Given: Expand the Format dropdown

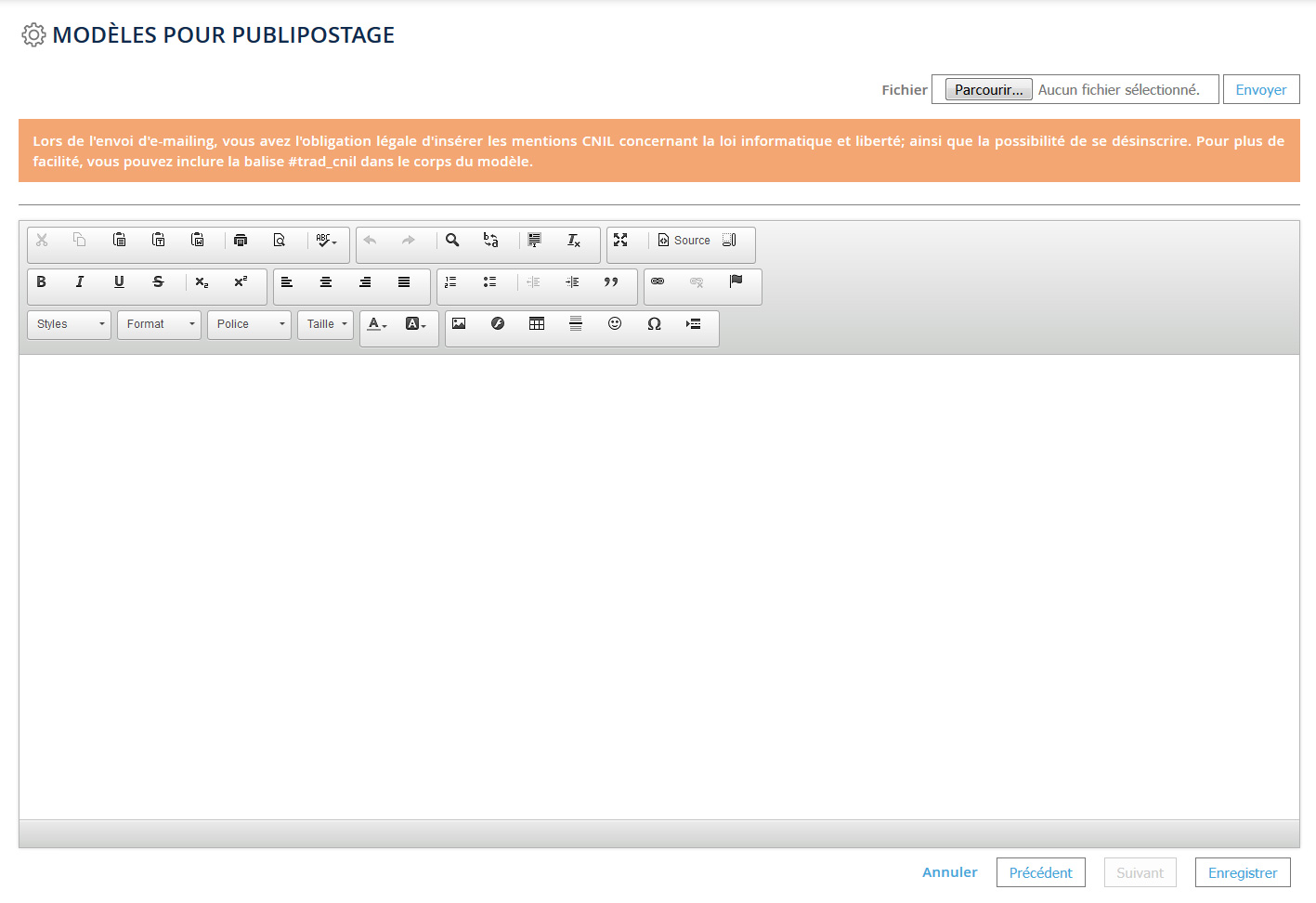Looking at the screenshot, I should click(x=160, y=324).
